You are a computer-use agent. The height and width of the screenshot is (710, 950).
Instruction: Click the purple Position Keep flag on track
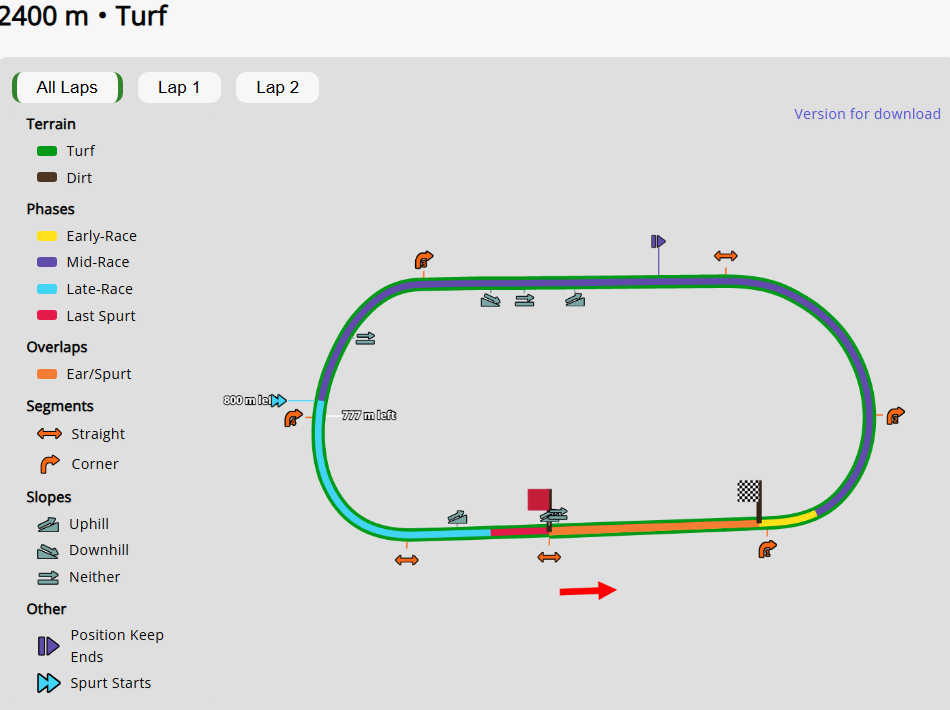click(x=658, y=242)
